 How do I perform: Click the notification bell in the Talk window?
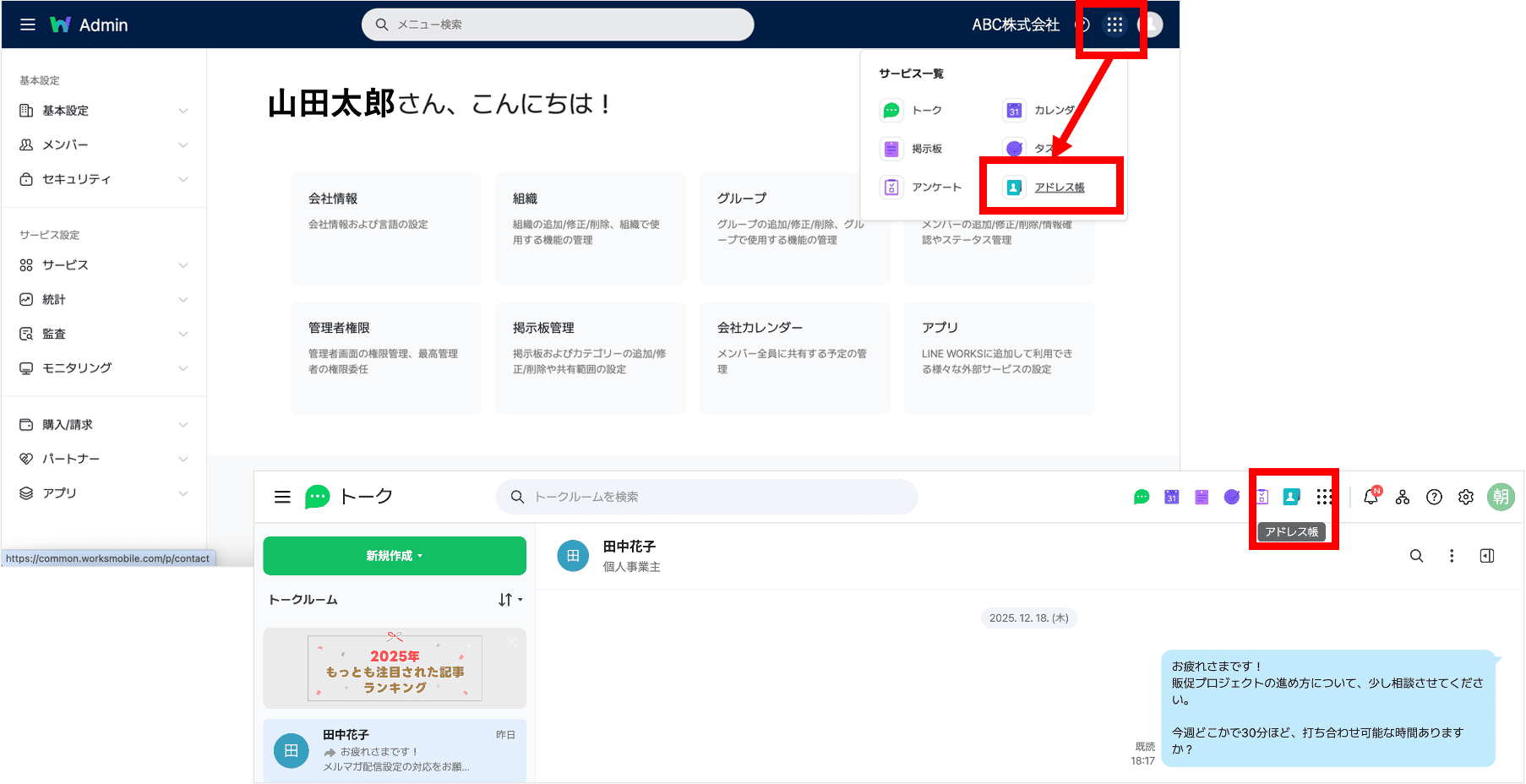pyautogui.click(x=1371, y=497)
